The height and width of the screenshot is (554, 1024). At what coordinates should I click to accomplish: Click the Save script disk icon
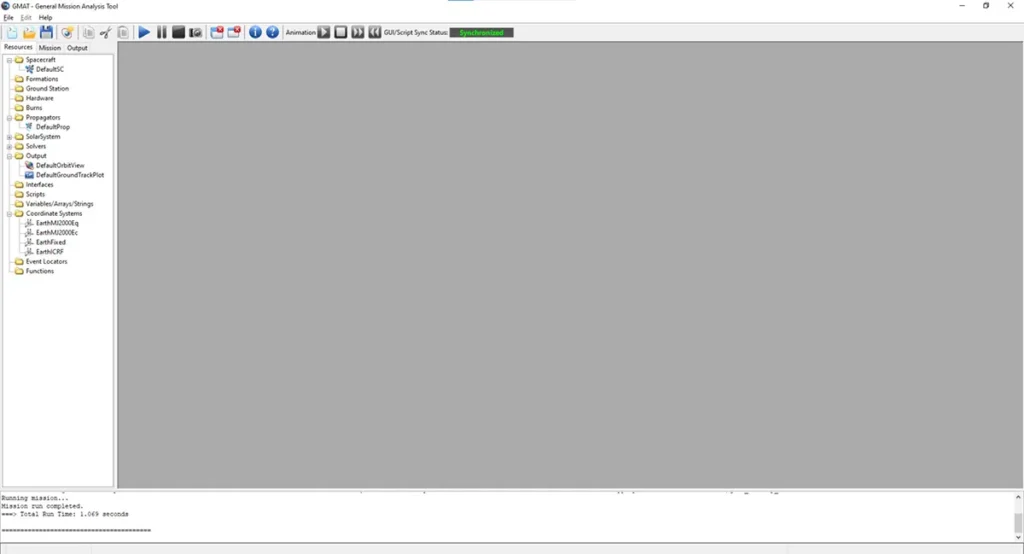pos(46,33)
